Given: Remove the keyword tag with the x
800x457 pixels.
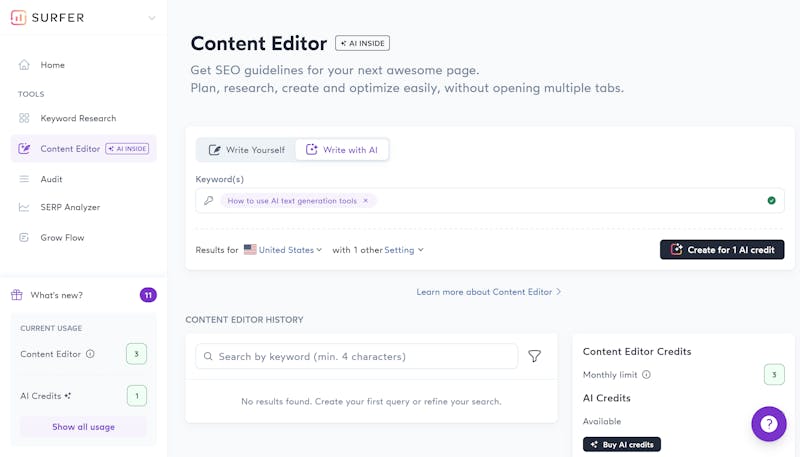Looking at the screenshot, I should click(x=366, y=201).
